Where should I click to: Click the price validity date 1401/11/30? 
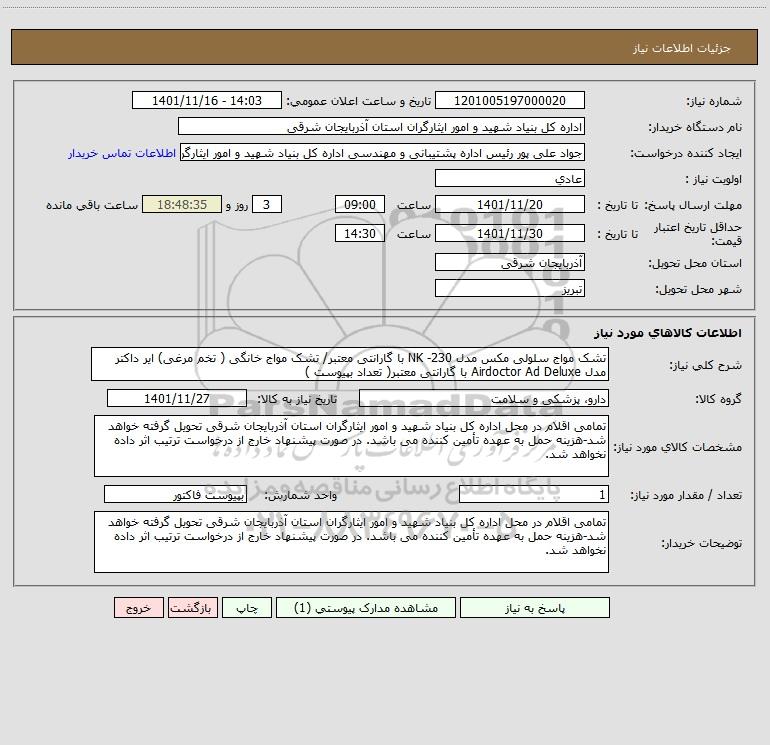(510, 233)
